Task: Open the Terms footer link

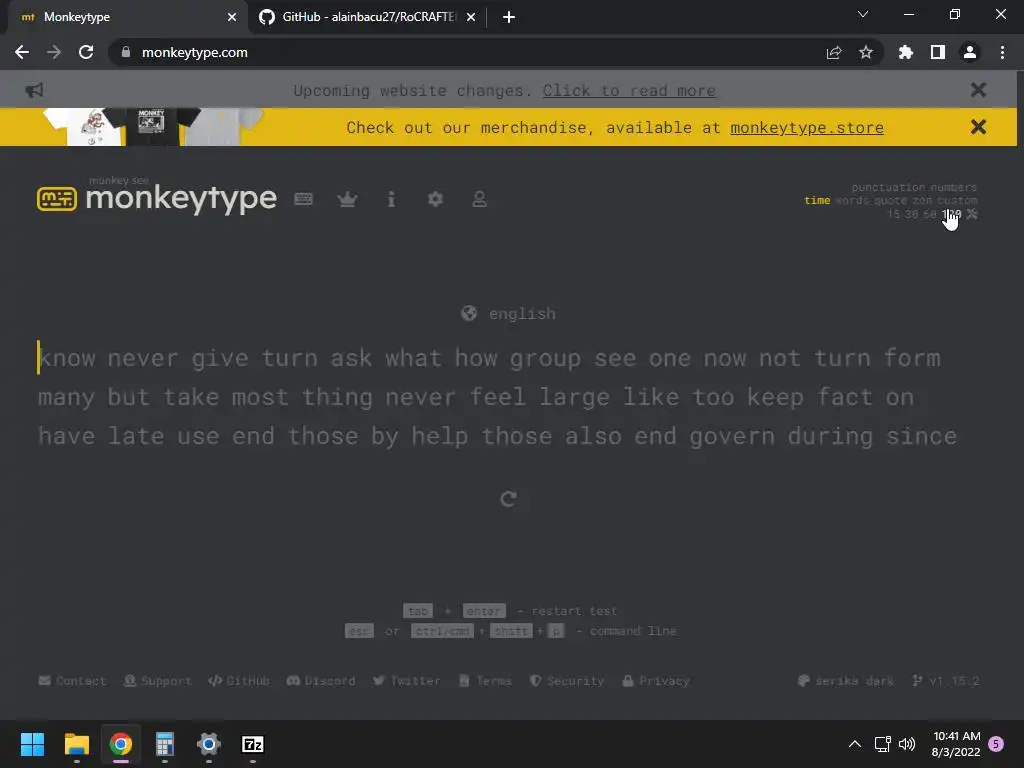Action: click(x=485, y=680)
